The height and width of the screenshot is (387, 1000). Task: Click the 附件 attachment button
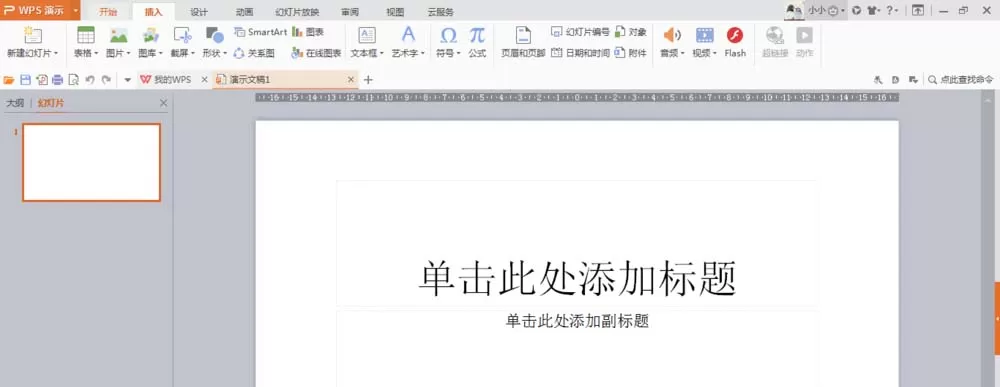tap(631, 53)
